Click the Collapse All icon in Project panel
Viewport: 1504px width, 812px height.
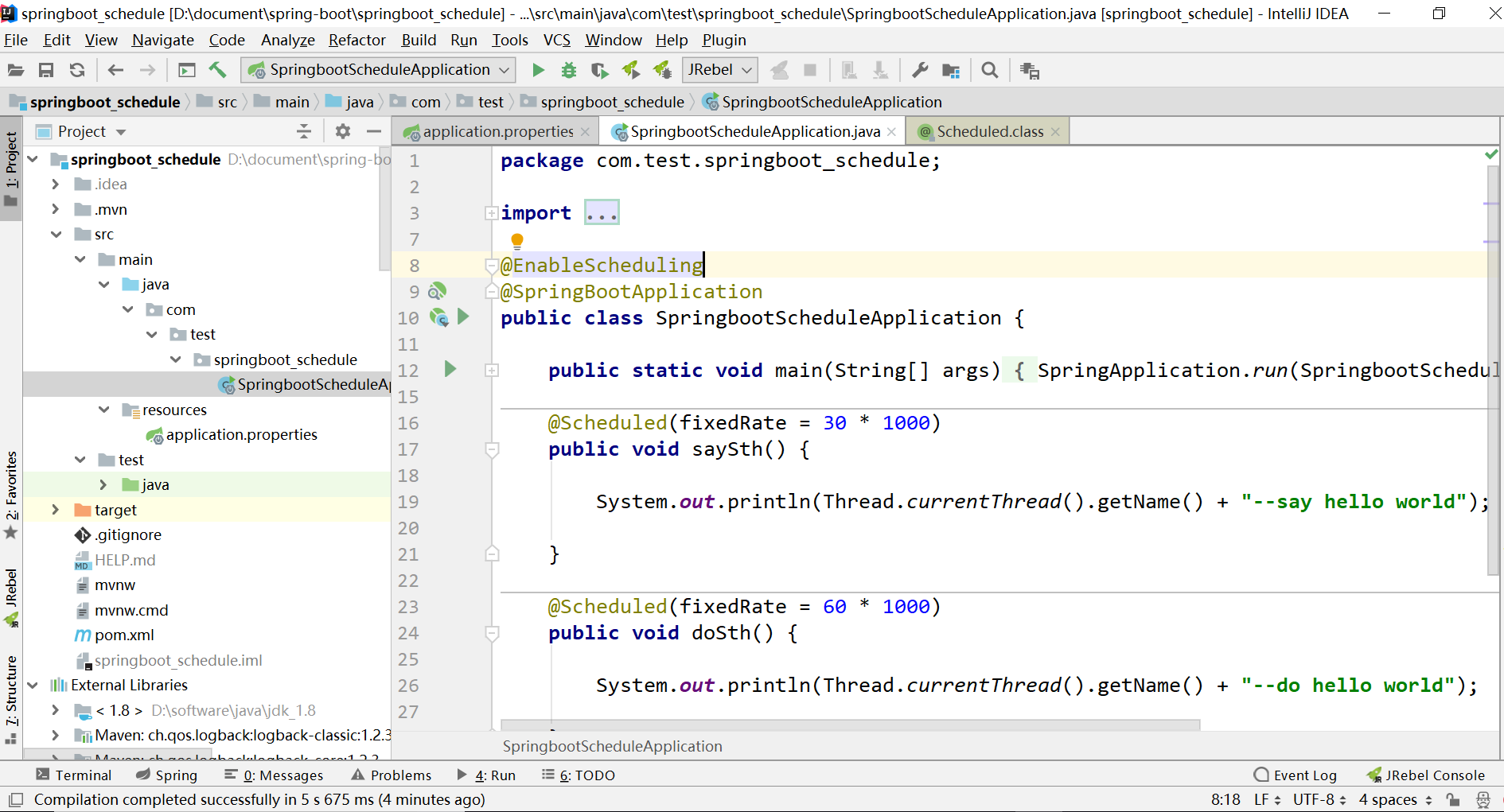point(303,131)
